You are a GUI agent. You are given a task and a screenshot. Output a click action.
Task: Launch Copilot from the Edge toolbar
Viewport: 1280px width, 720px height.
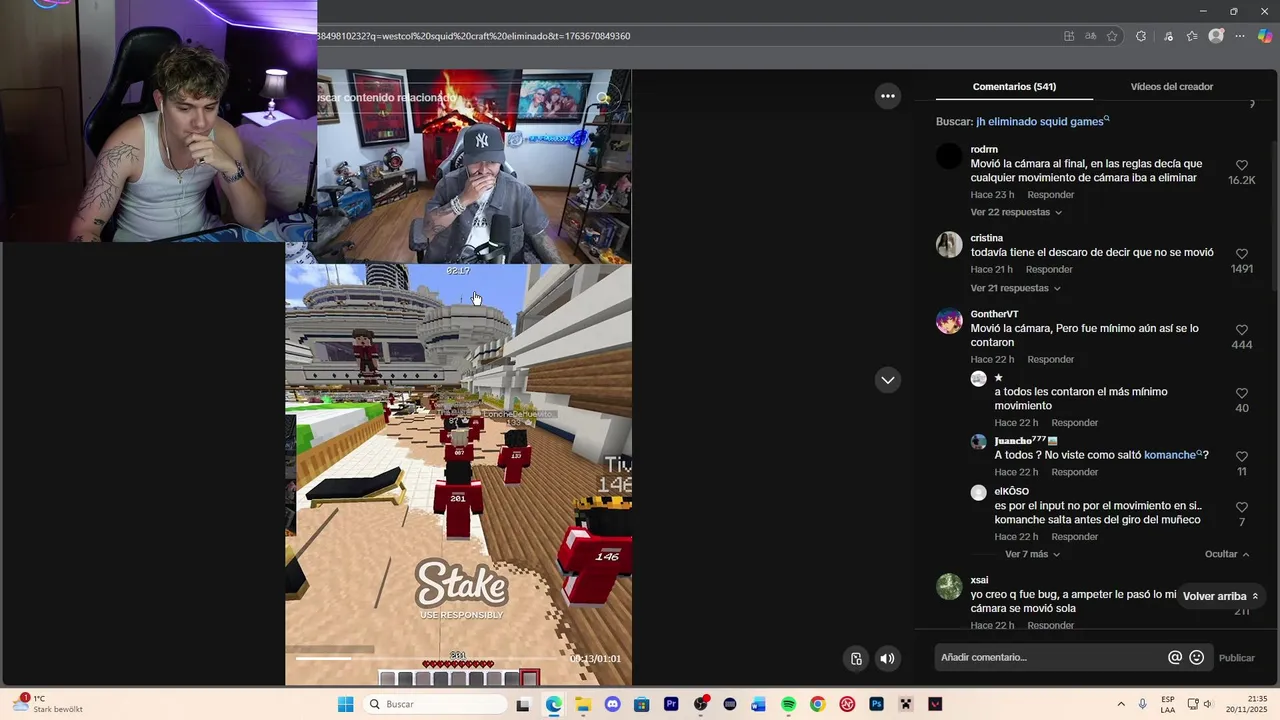point(1265,36)
